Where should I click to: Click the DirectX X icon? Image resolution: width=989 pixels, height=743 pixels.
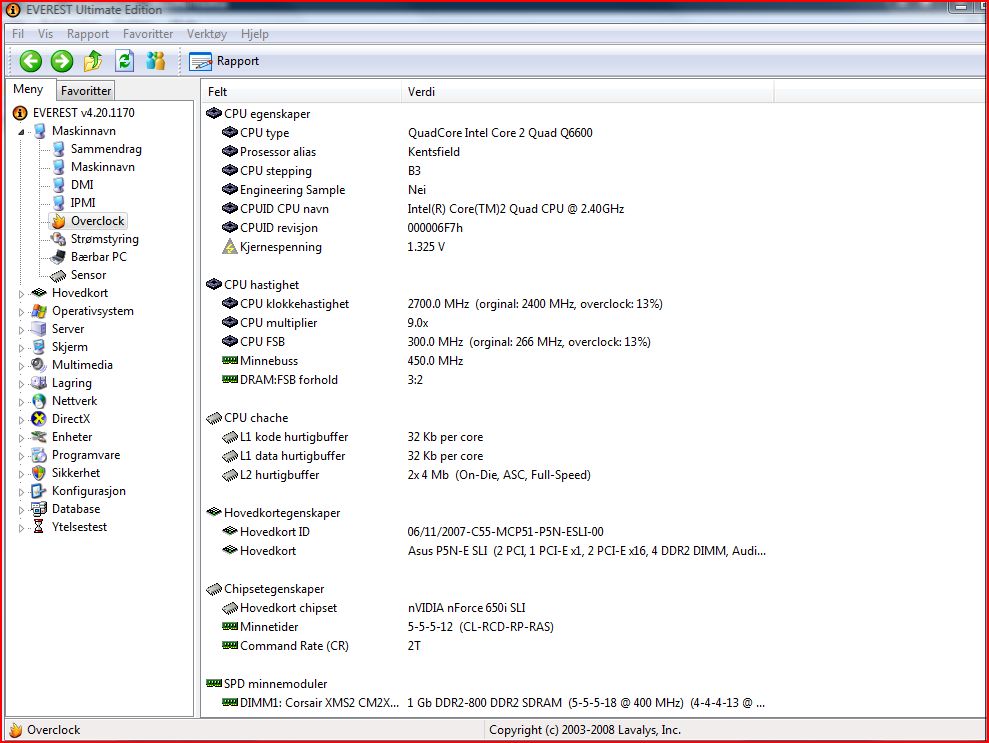click(x=39, y=419)
